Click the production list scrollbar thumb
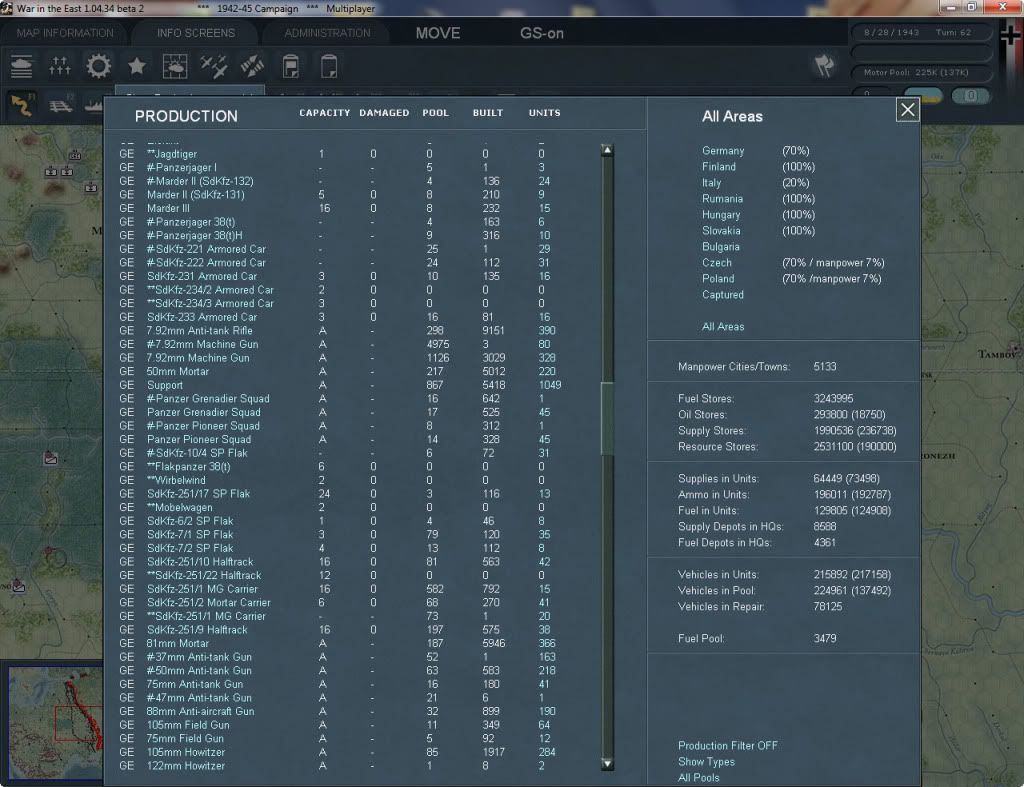 607,418
